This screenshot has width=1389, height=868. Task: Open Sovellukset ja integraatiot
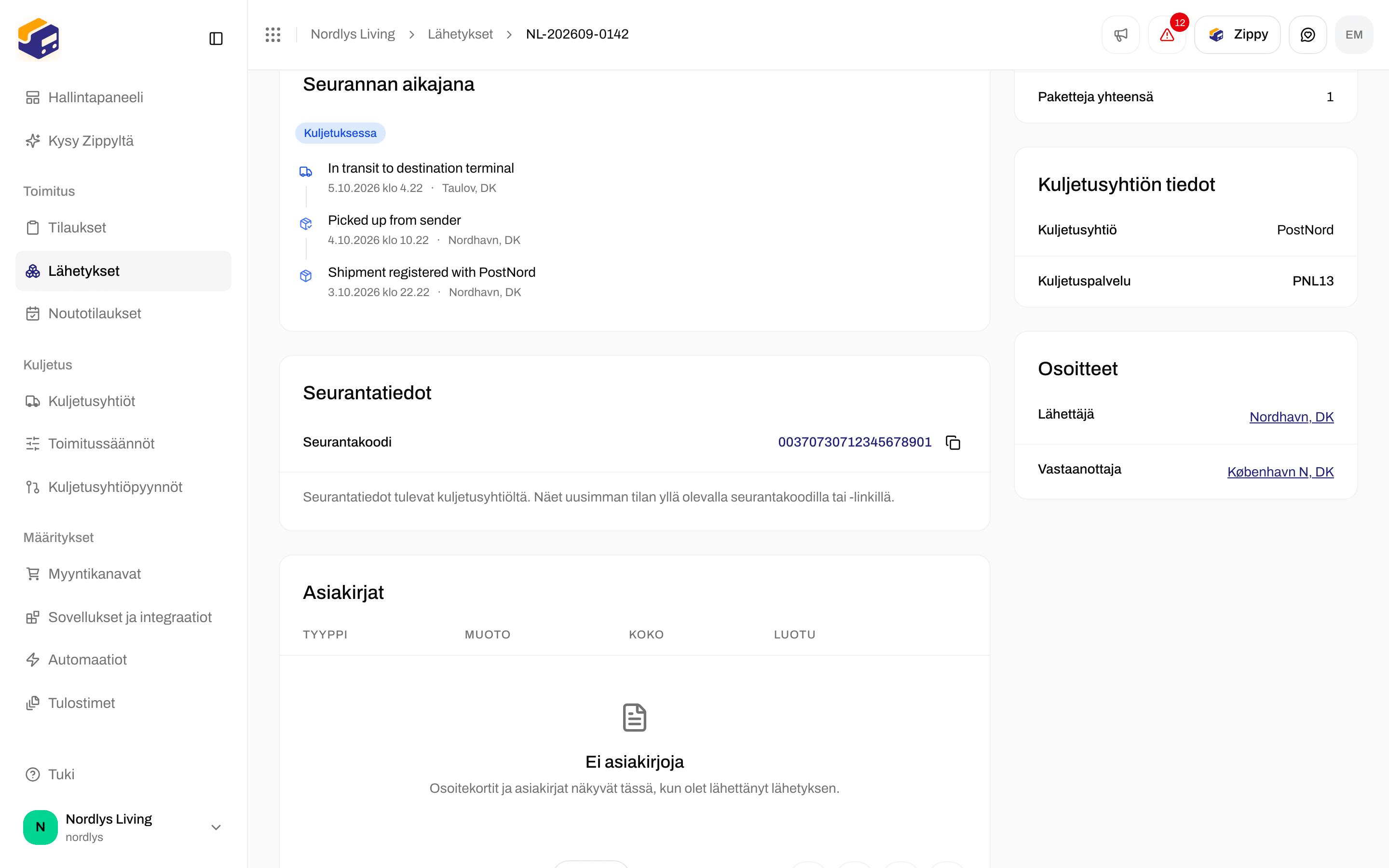(x=123, y=617)
